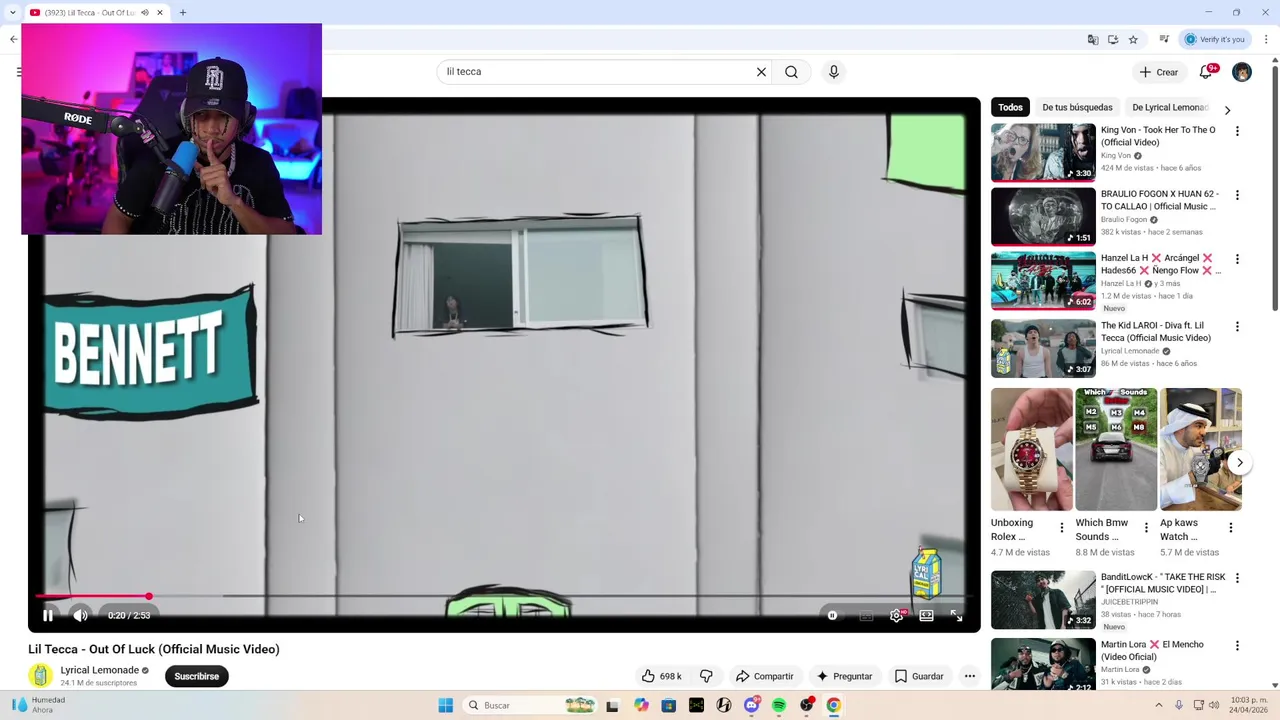This screenshot has height=720, width=1280.
Task: Open Discord from the taskbar
Action: pyautogui.click(x=751, y=706)
